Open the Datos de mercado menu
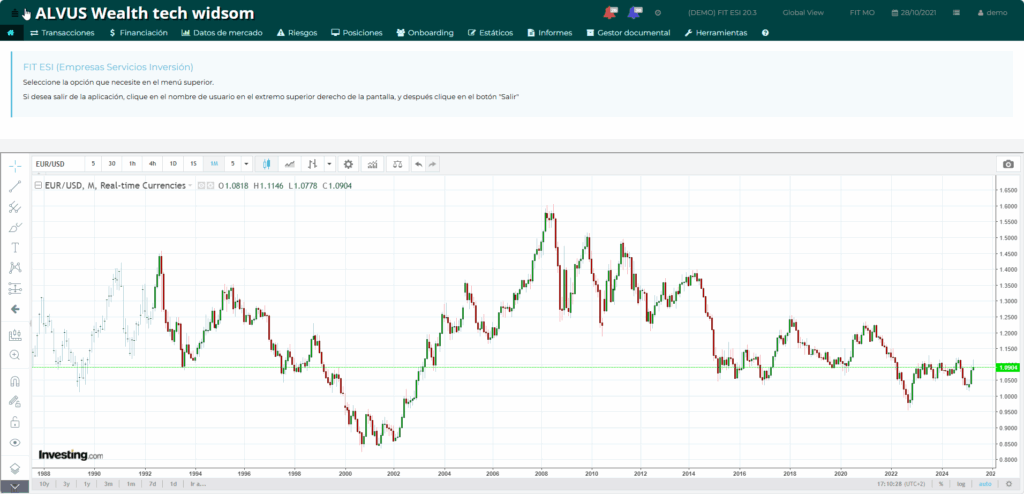Screen dimensions: 1024x494 (222, 33)
